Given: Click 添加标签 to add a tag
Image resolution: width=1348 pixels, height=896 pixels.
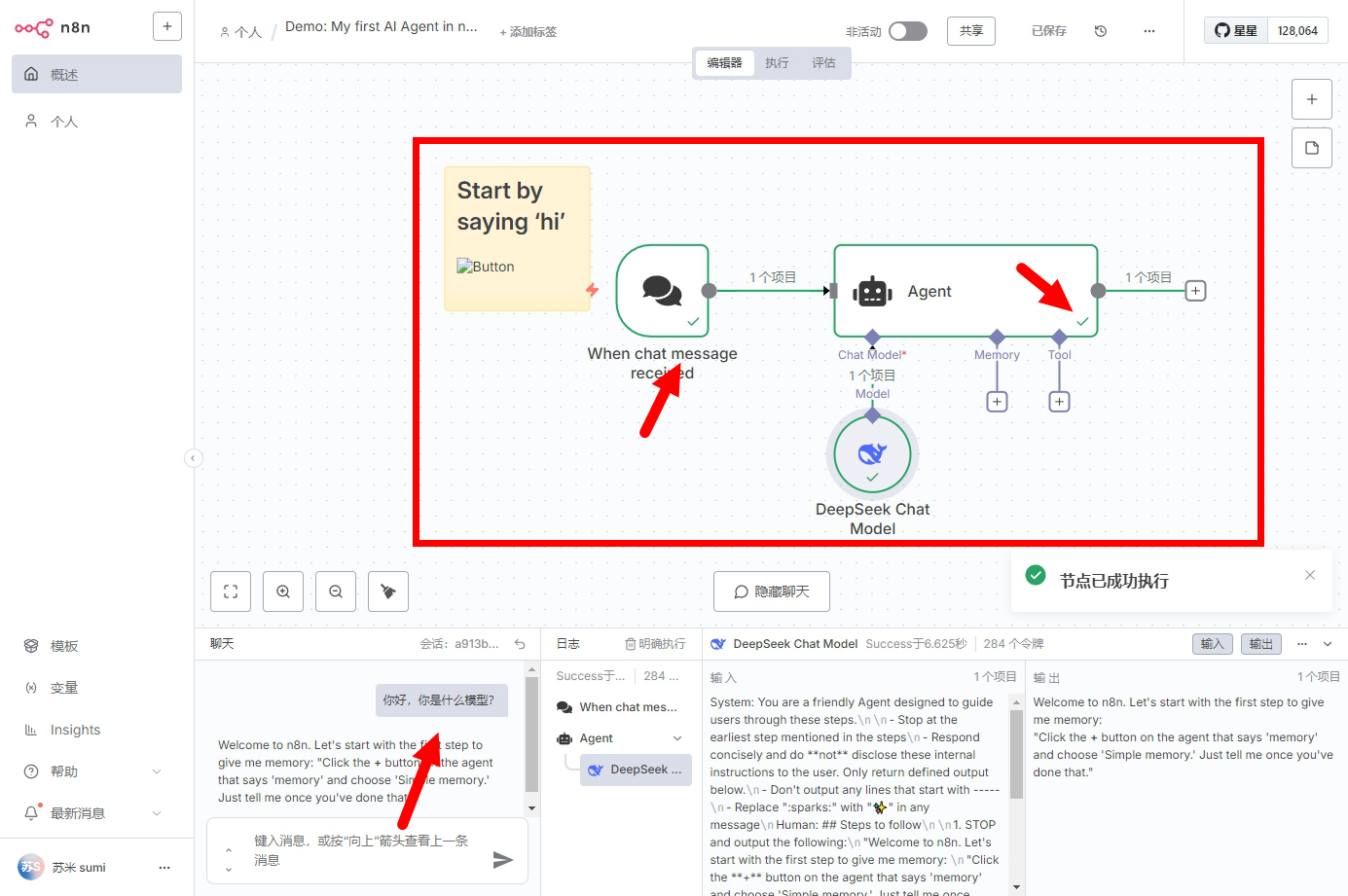Looking at the screenshot, I should (x=528, y=32).
